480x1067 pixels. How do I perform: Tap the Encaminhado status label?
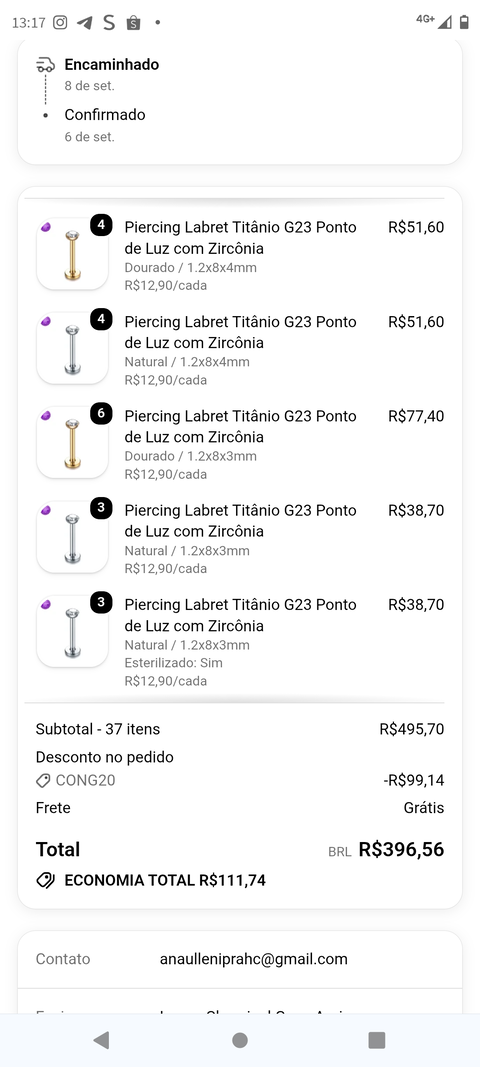point(112,65)
